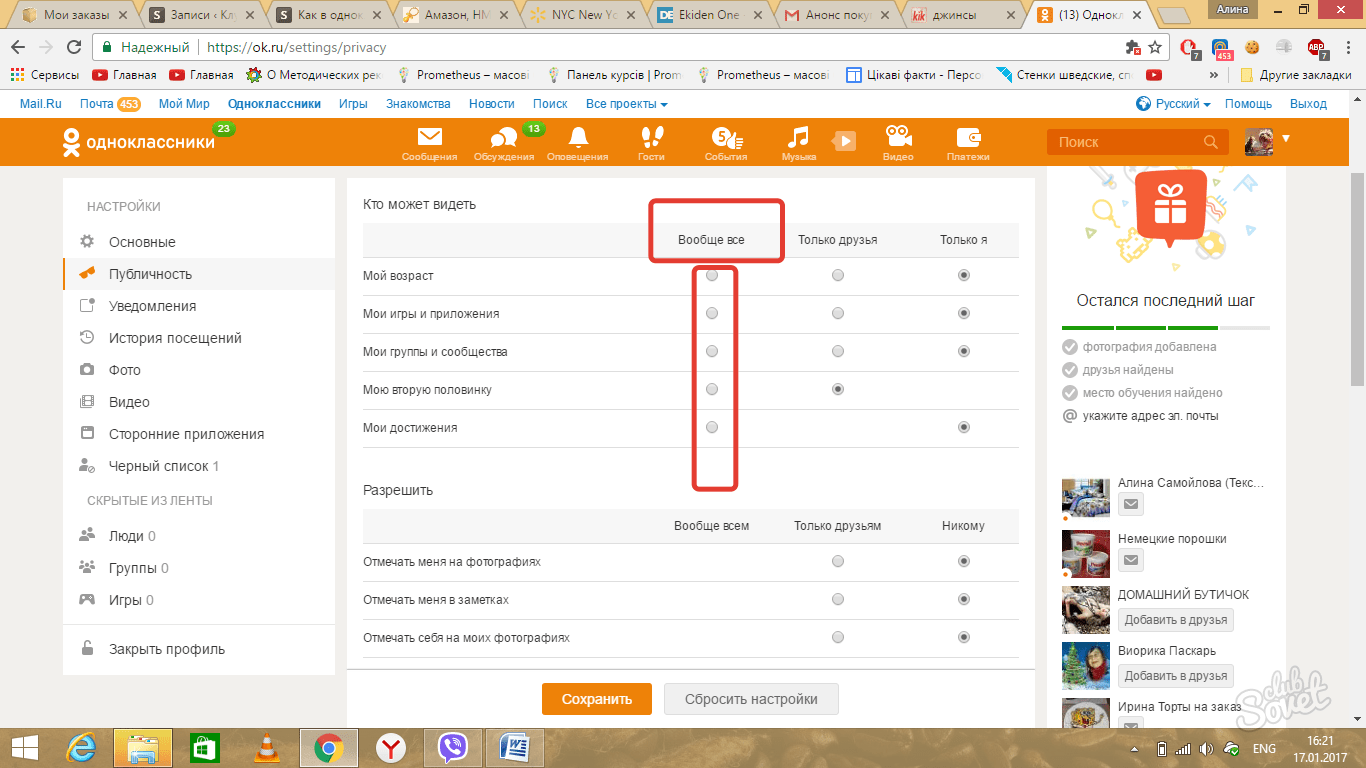Reload the page in Chrome

pyautogui.click(x=74, y=47)
